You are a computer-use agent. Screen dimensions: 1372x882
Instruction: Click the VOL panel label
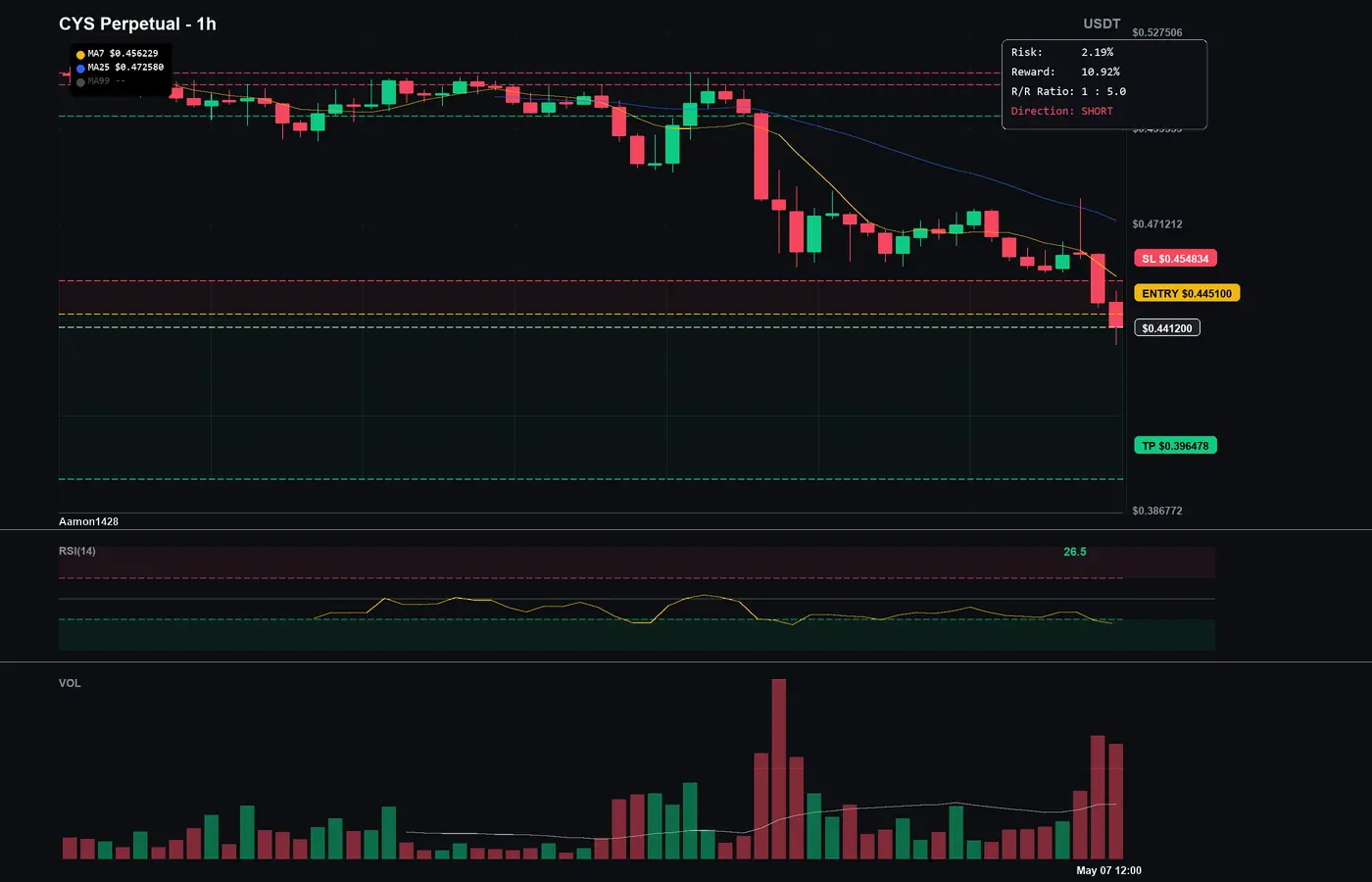coord(70,683)
